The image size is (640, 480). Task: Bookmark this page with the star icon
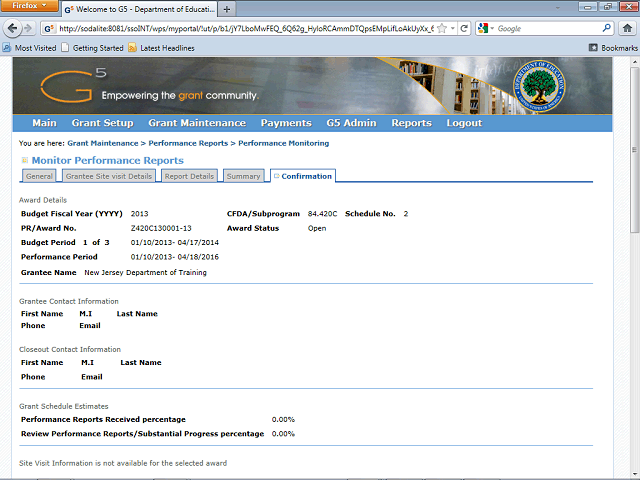[x=442, y=29]
